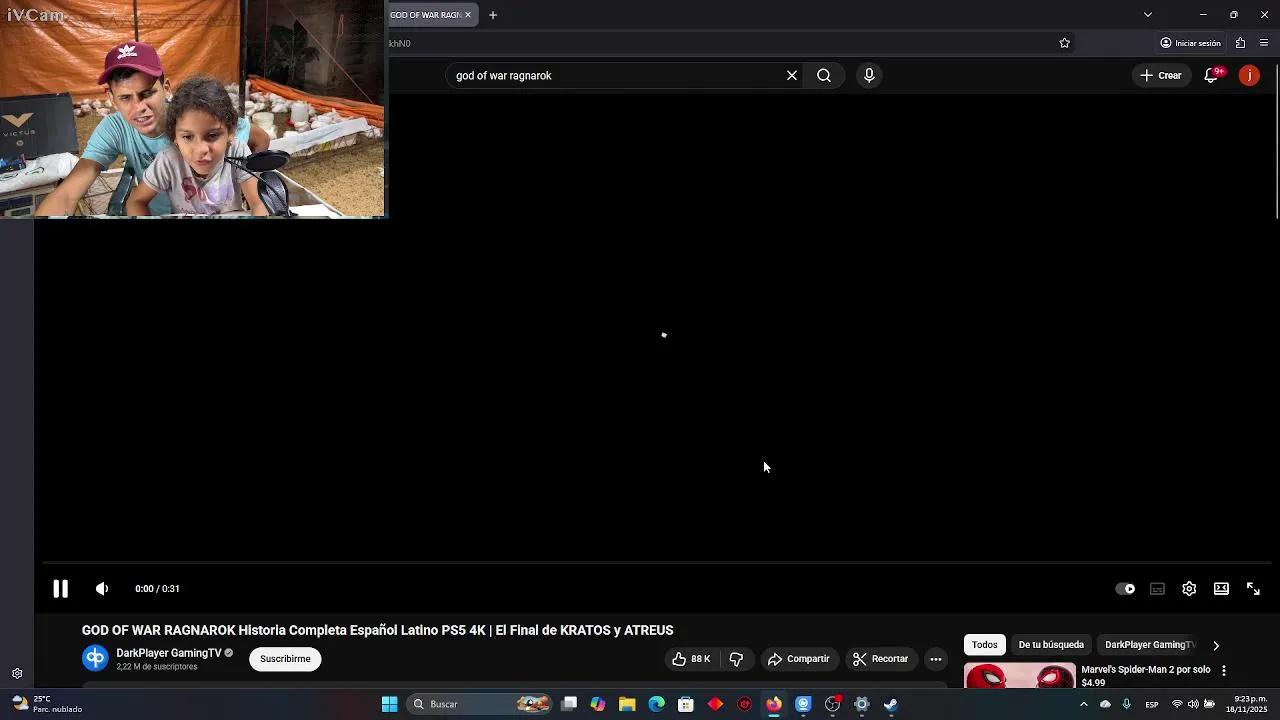Dislike the video
Screen dimensions: 1280x720
pos(737,659)
